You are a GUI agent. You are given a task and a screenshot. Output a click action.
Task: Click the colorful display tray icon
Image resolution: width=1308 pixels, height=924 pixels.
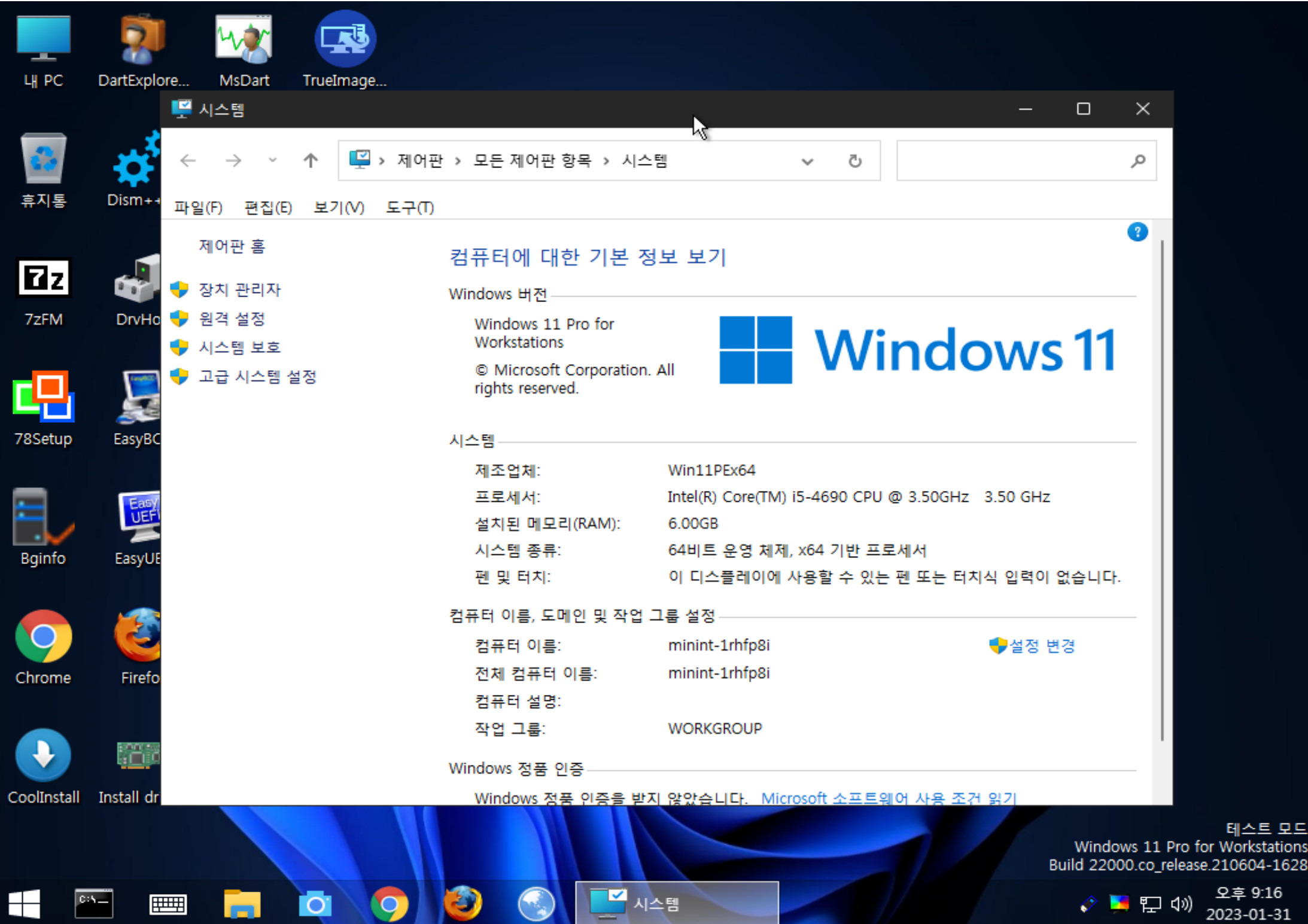[1119, 903]
